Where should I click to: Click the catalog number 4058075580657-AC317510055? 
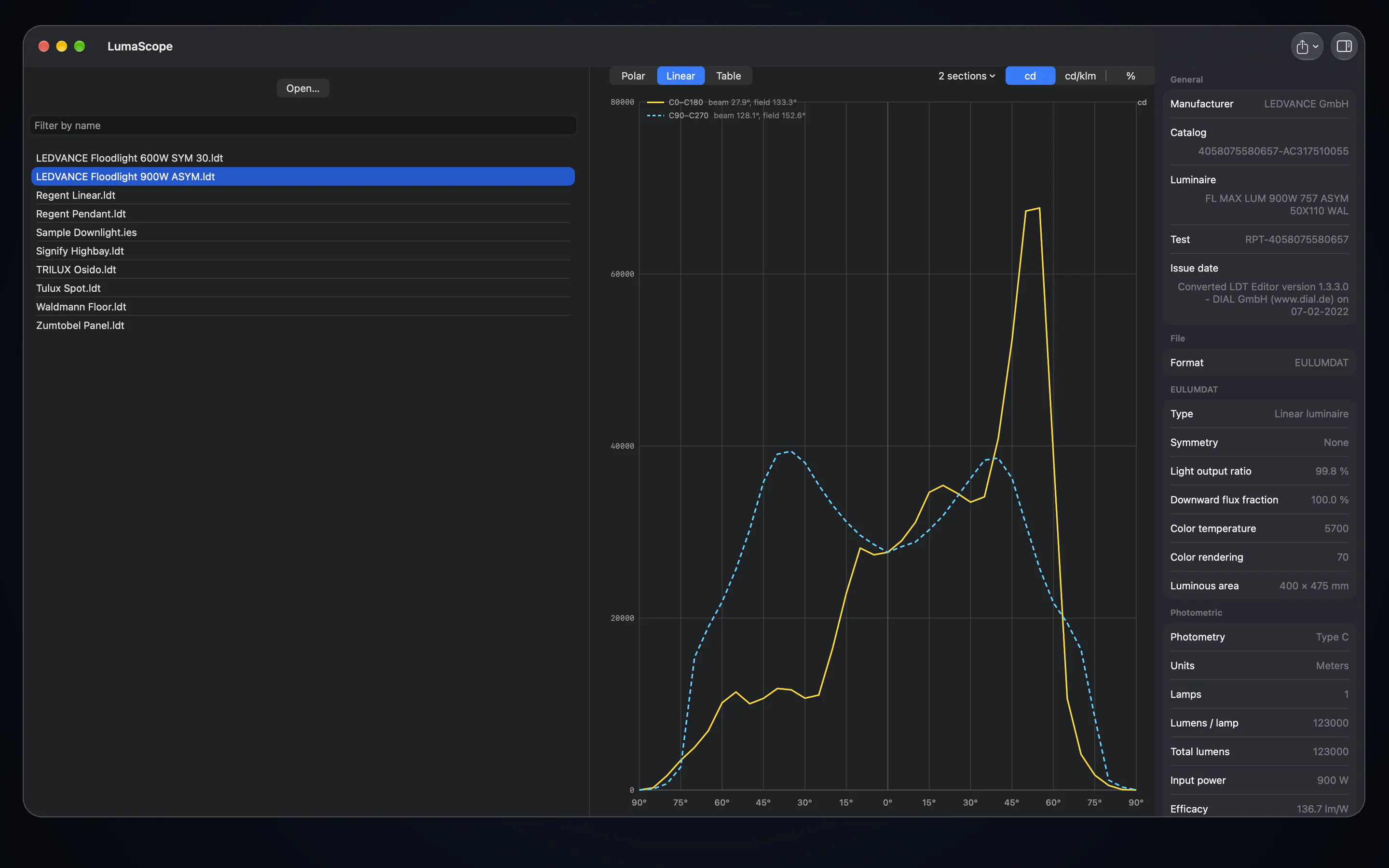[x=1273, y=151]
